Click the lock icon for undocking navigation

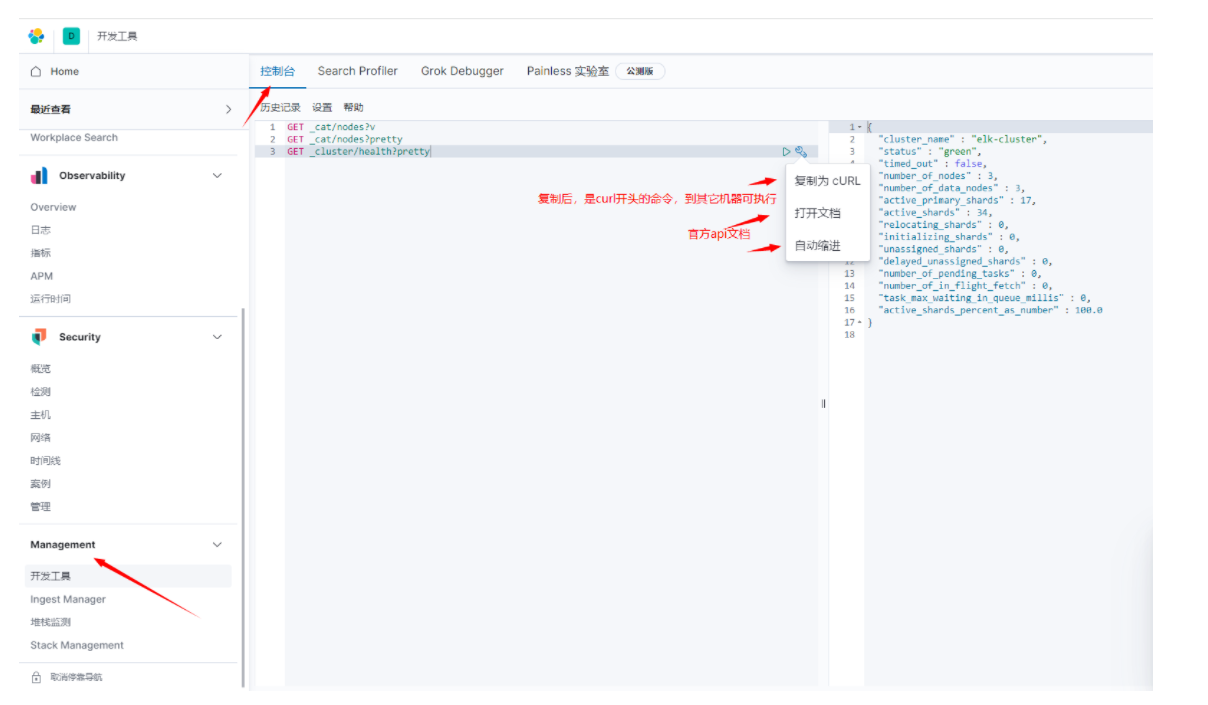coord(36,677)
